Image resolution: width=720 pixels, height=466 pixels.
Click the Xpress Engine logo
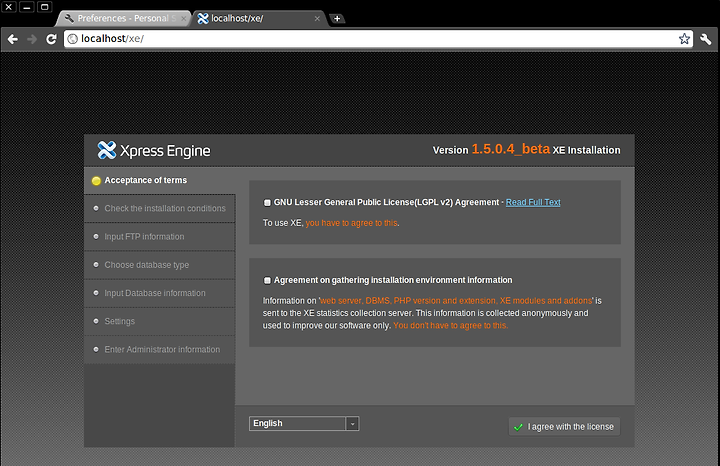[x=154, y=151]
